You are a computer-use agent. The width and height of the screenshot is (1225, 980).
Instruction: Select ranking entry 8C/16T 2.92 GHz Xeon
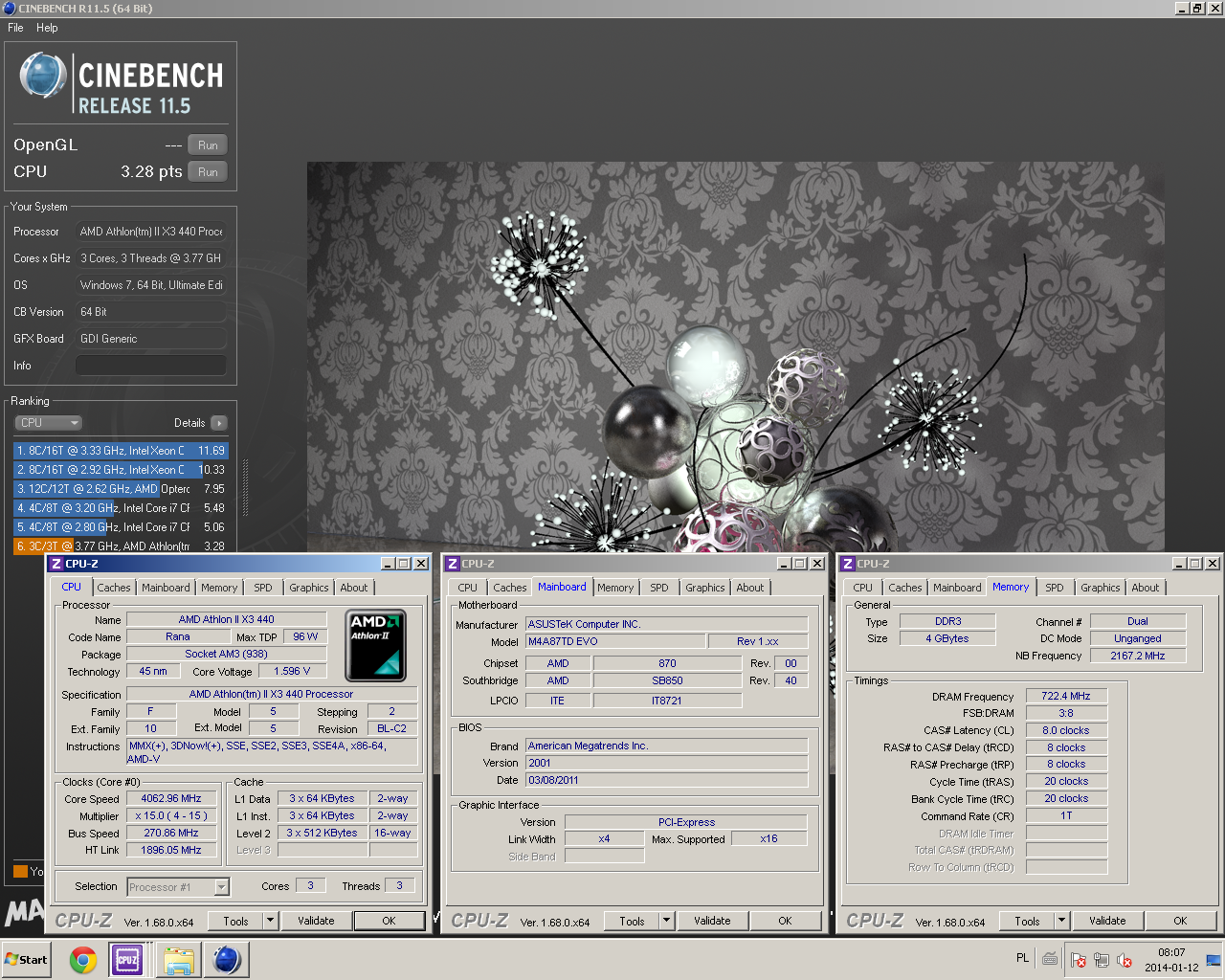pos(121,470)
